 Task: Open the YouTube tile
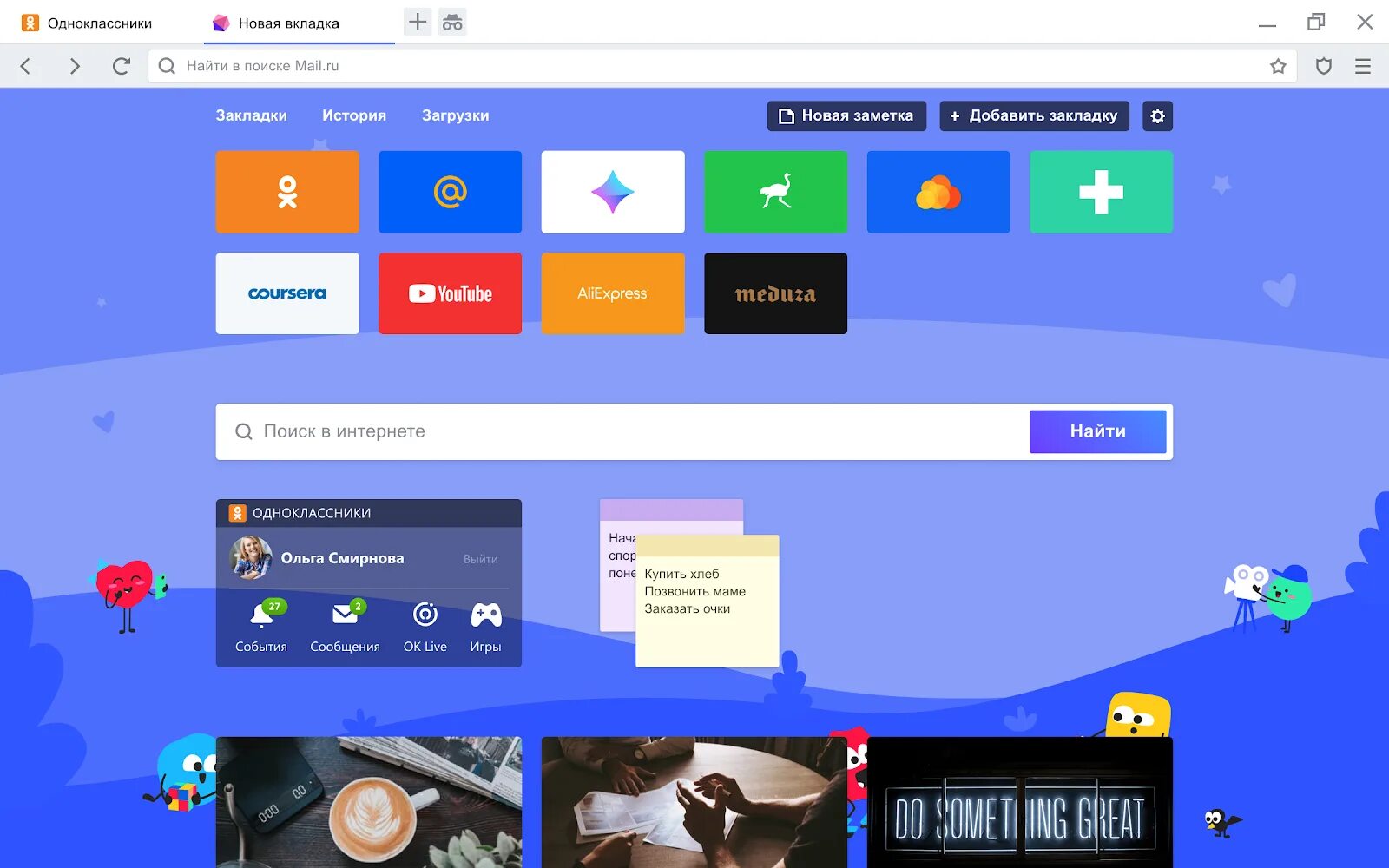coord(450,293)
